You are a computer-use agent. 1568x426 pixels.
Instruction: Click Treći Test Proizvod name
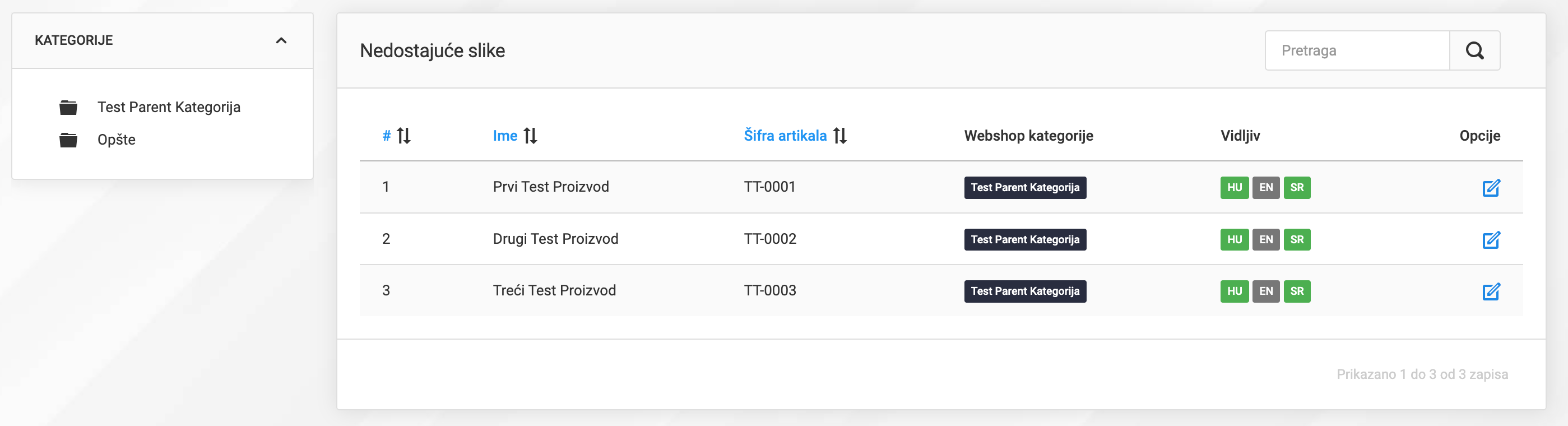(x=555, y=290)
